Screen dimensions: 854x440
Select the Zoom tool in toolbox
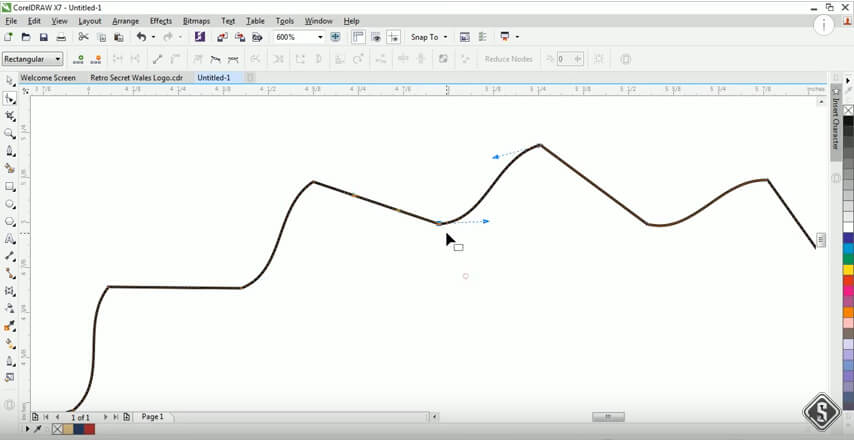[10, 133]
